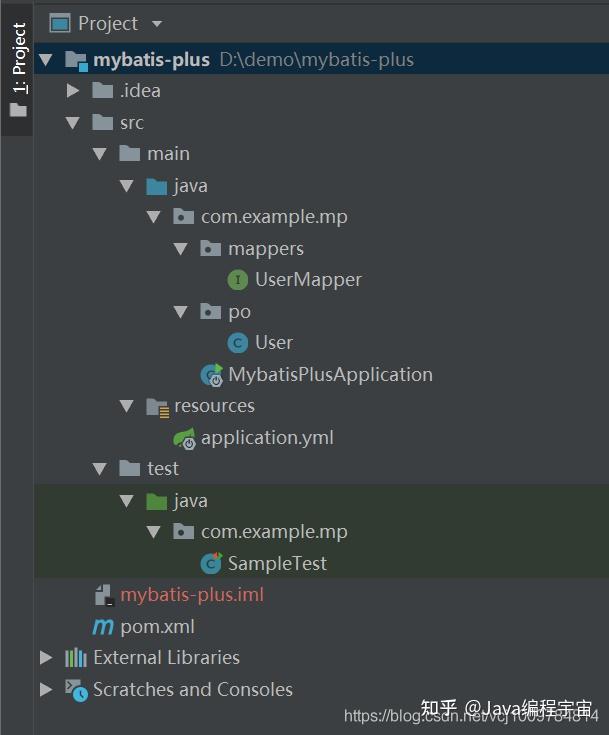The width and height of the screenshot is (609, 735).
Task: Collapse the src folder
Action: [x=73, y=123]
